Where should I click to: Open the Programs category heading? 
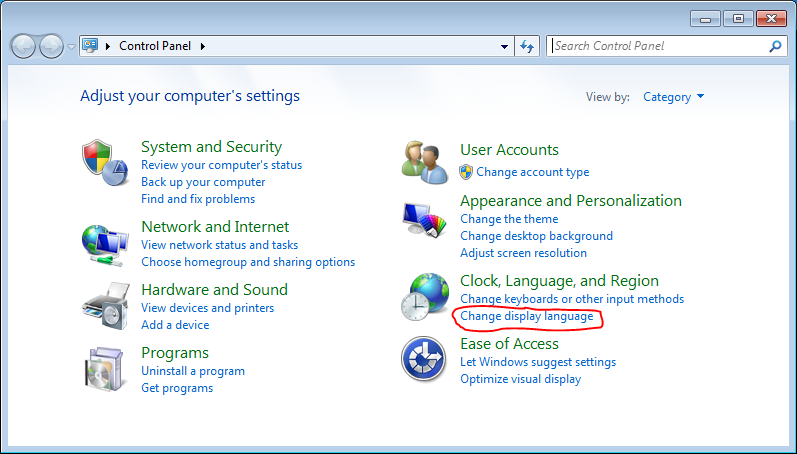(x=175, y=352)
